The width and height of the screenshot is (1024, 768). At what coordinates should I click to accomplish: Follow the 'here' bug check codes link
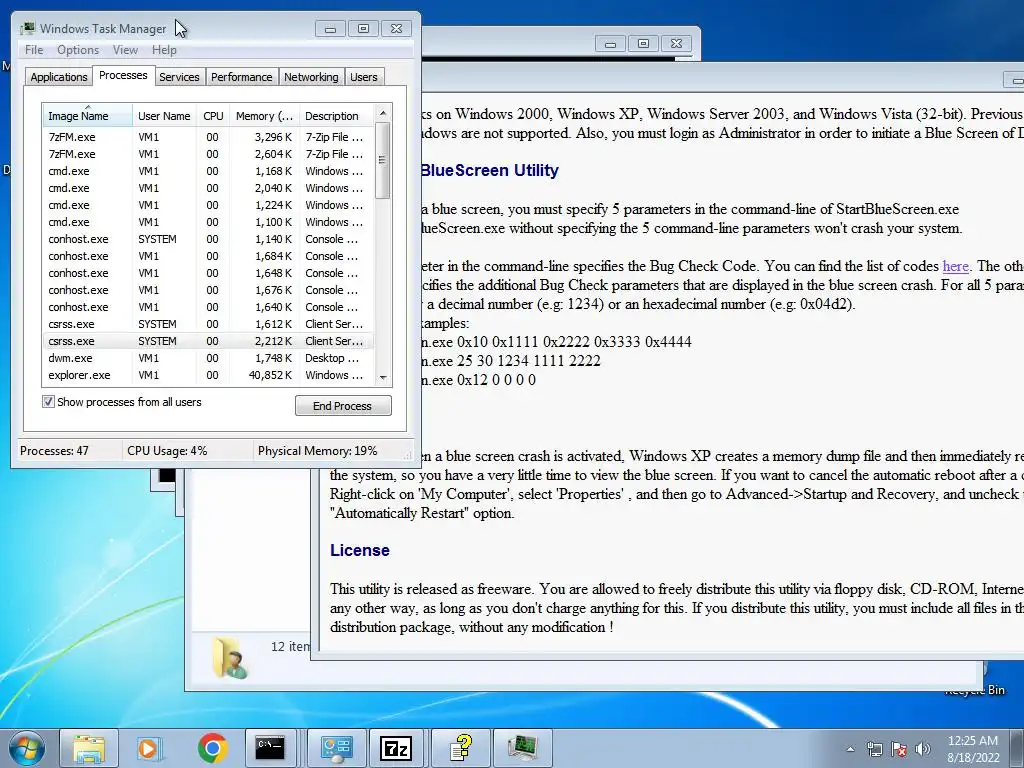[x=955, y=266]
